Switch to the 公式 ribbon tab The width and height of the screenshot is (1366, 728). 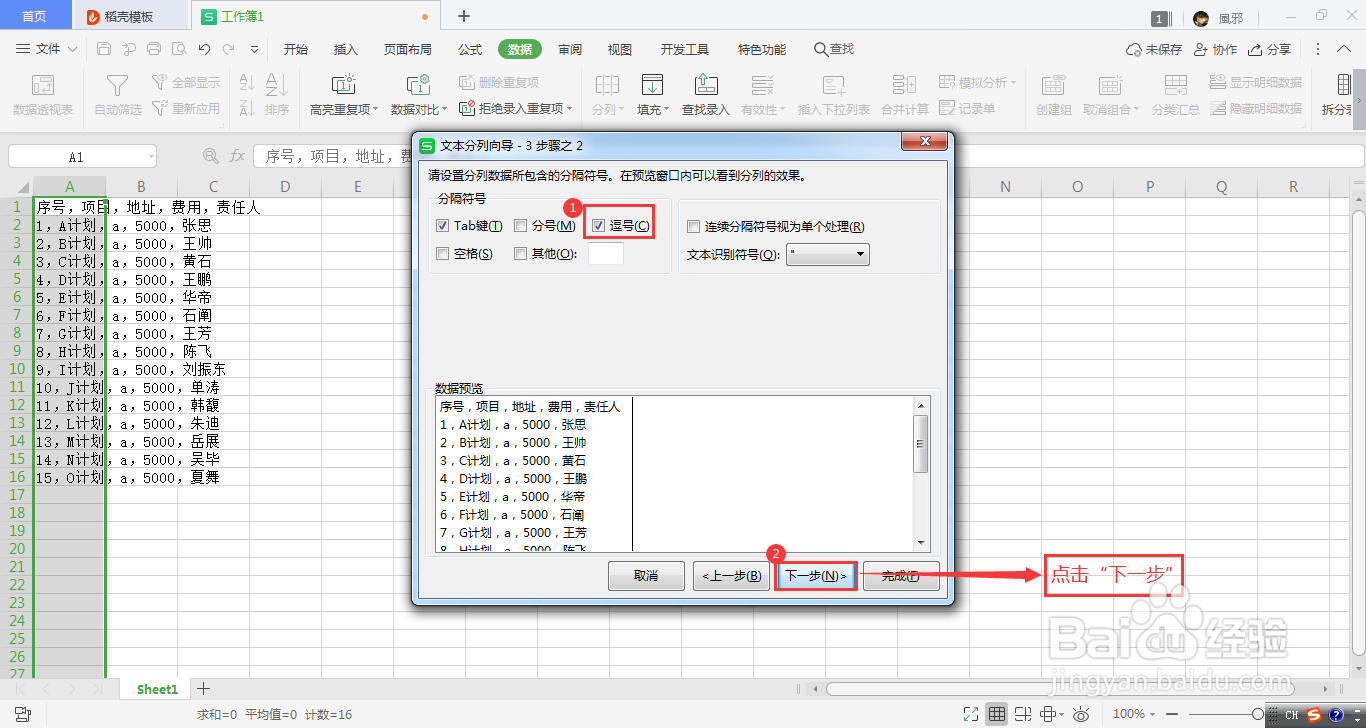tap(469, 48)
